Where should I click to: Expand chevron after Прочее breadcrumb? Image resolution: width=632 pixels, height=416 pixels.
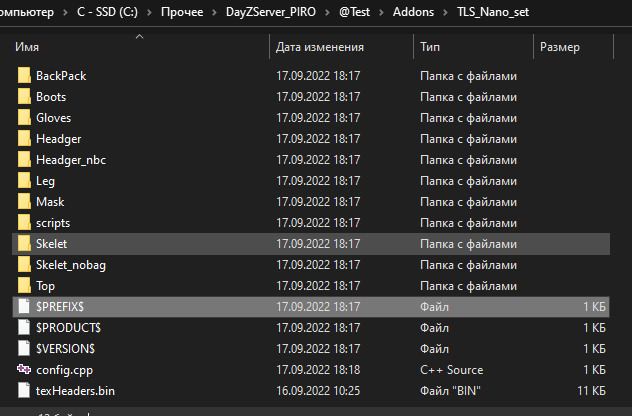(214, 12)
